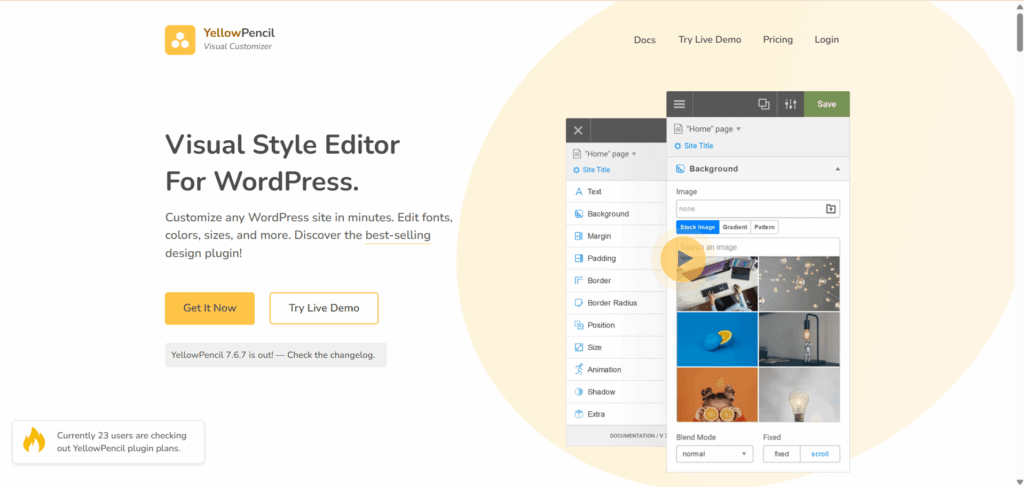This screenshot has height=487, width=1024.
Task: Click the Padding row label
Action: pyautogui.click(x=601, y=259)
